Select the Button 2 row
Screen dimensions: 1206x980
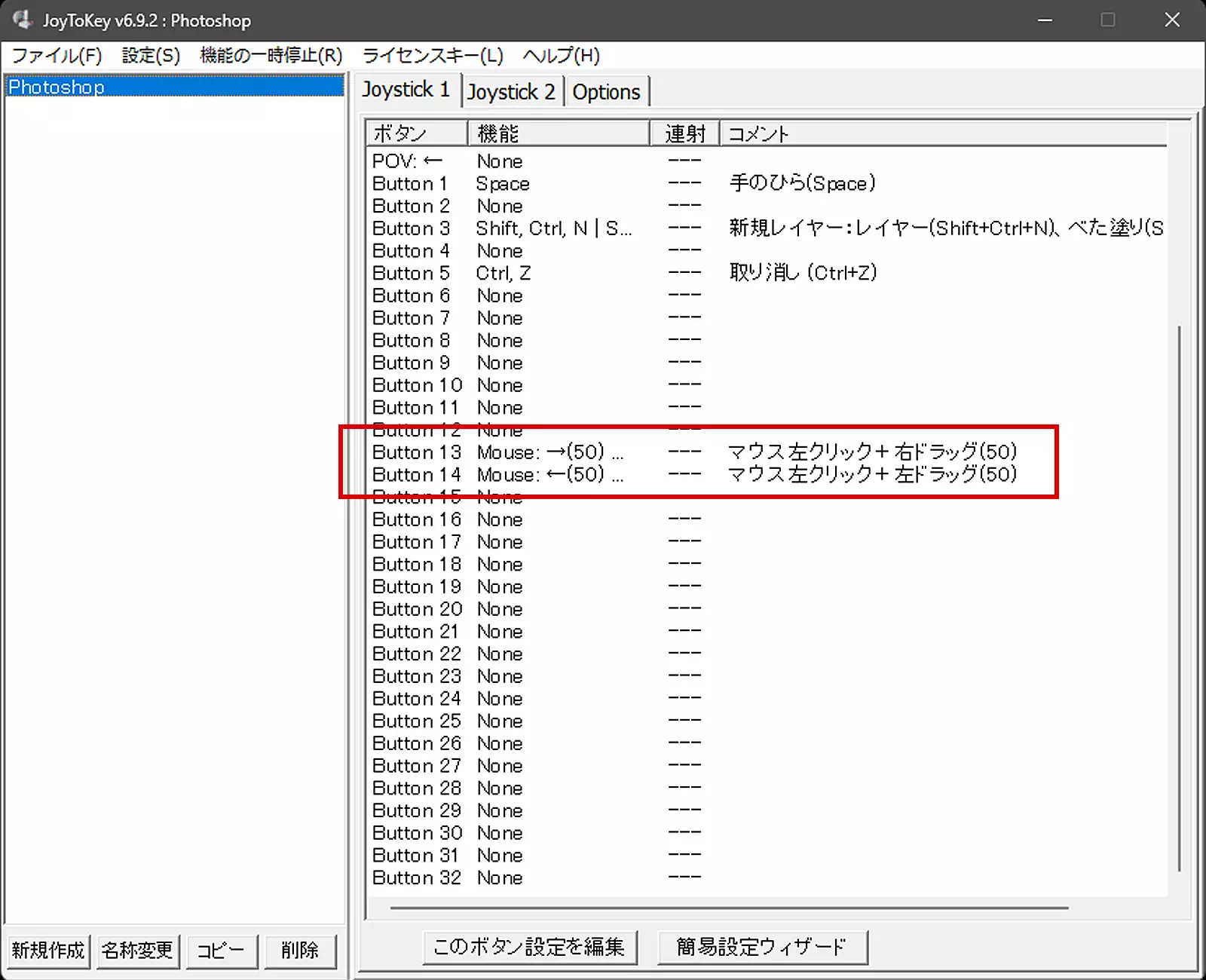(x=767, y=207)
